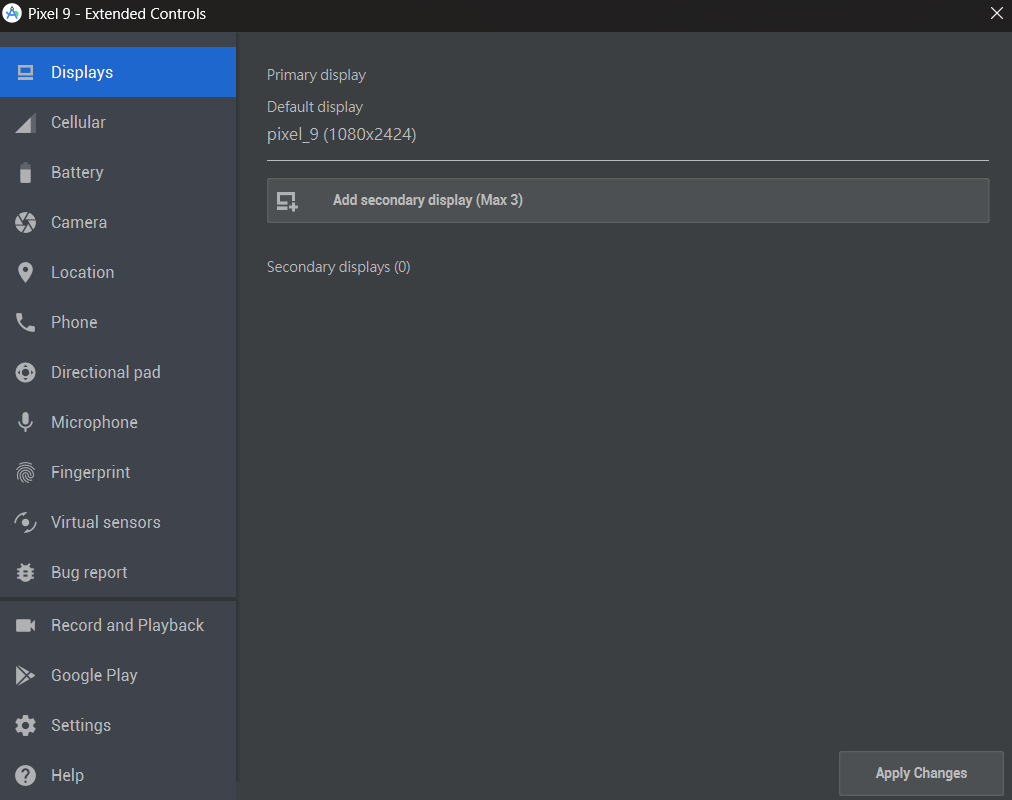The height and width of the screenshot is (800, 1012).
Task: Click the Directional pad icon
Action: (25, 372)
